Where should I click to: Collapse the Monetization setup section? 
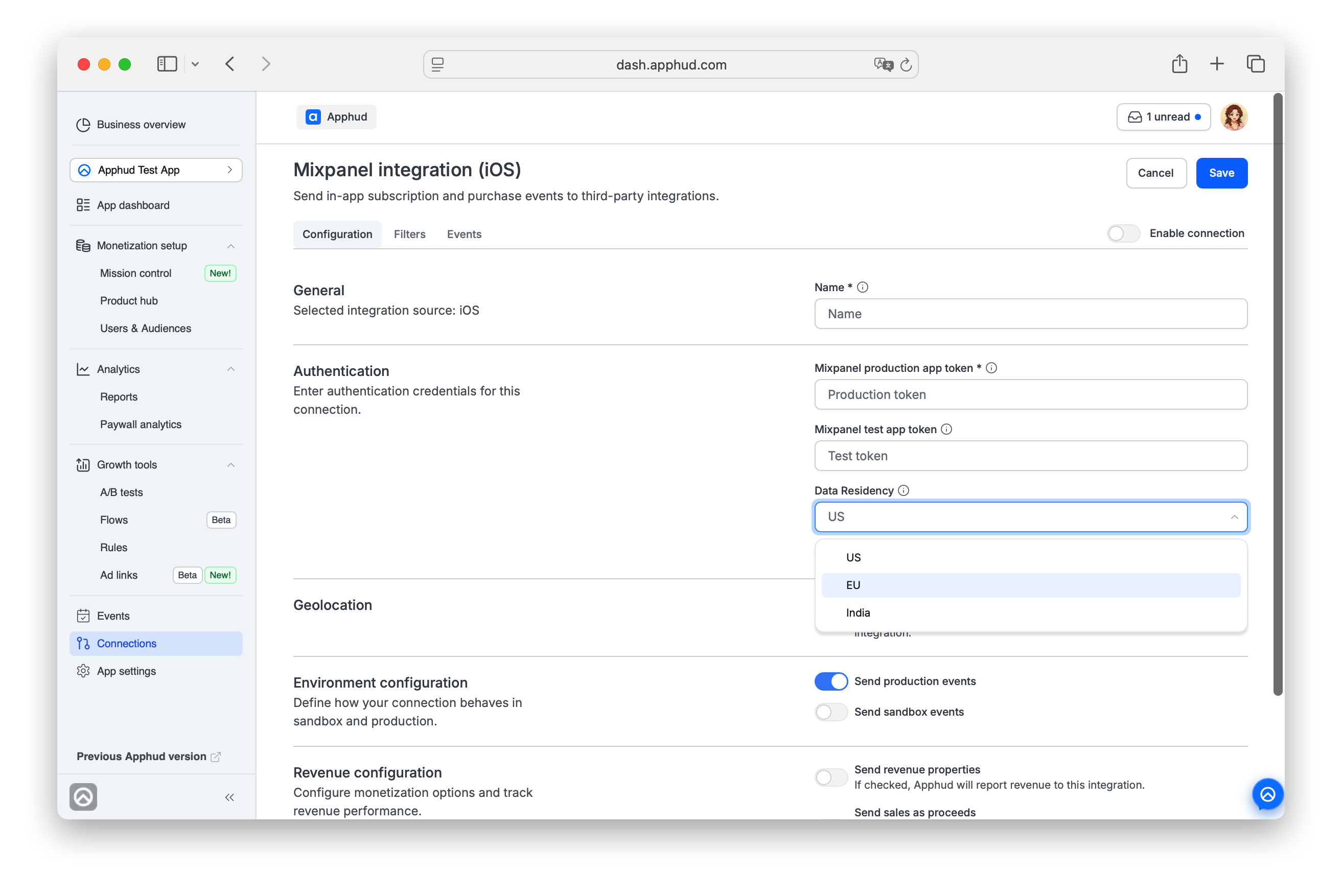231,246
